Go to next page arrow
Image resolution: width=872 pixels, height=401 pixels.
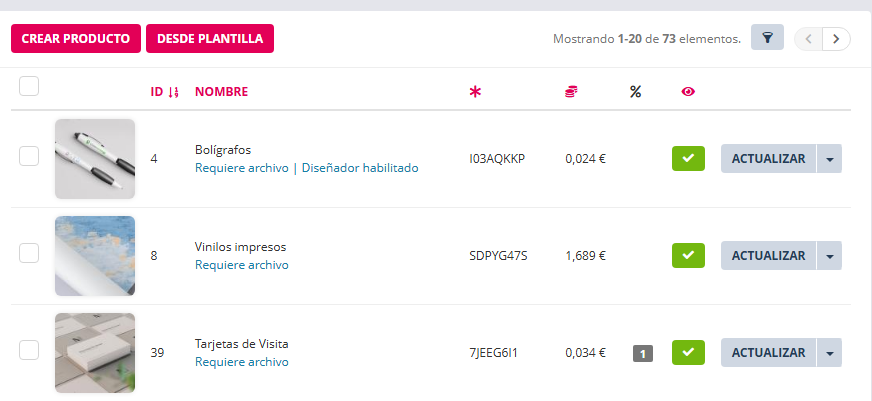(x=837, y=39)
